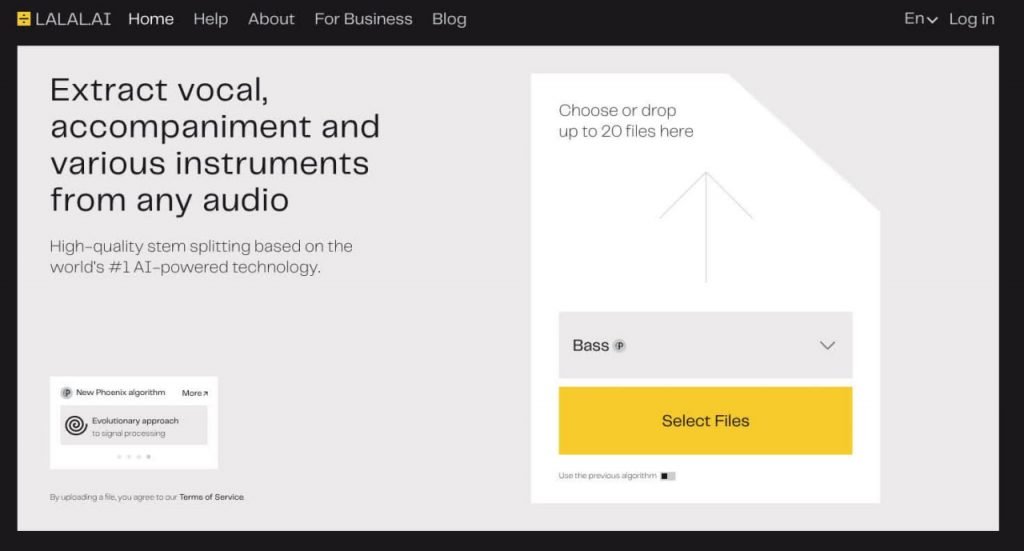Select the first carousel dot in promo card
This screenshot has width=1024, height=551.
[x=119, y=456]
